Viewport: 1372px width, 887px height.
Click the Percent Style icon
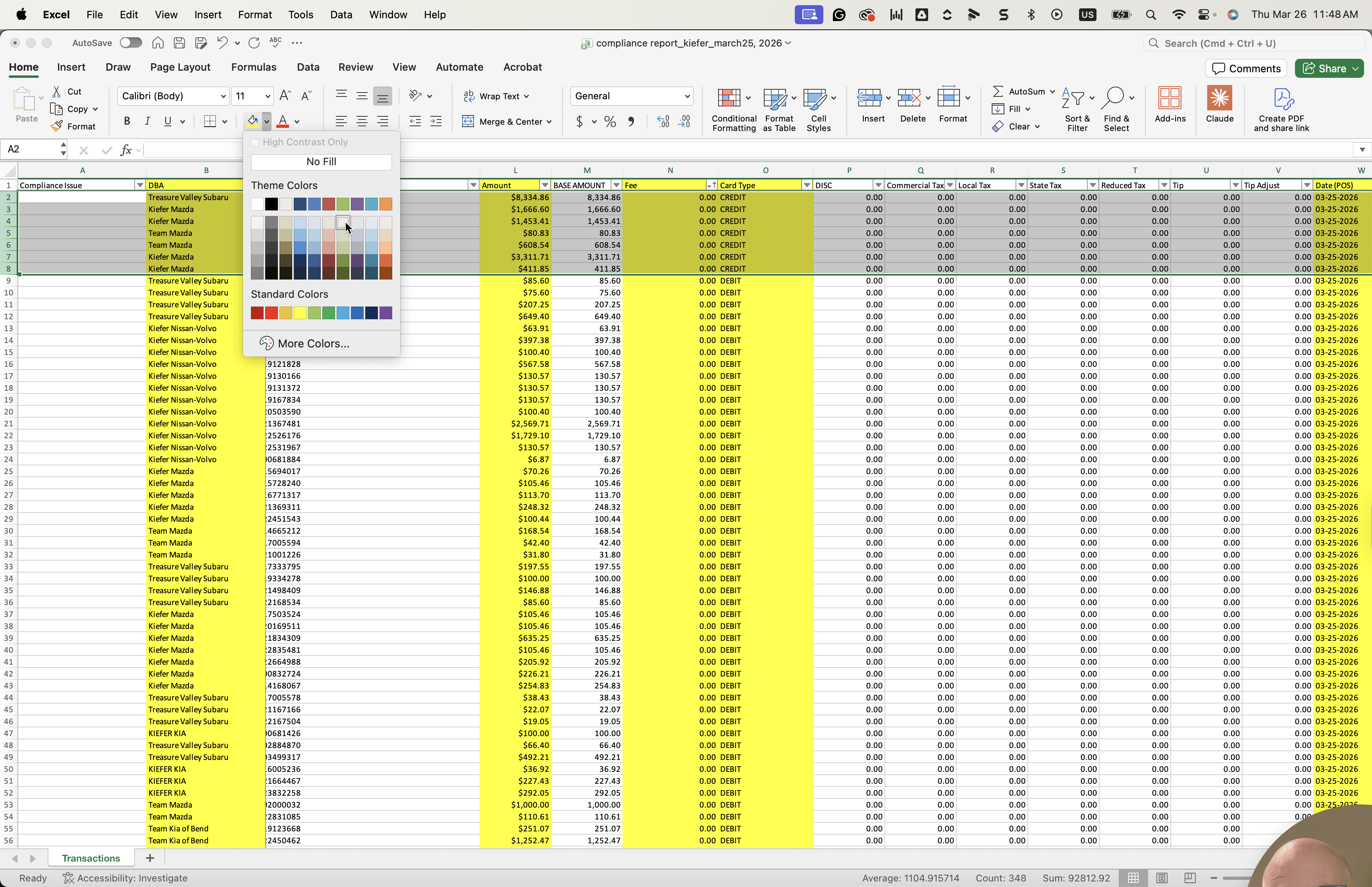click(x=610, y=121)
